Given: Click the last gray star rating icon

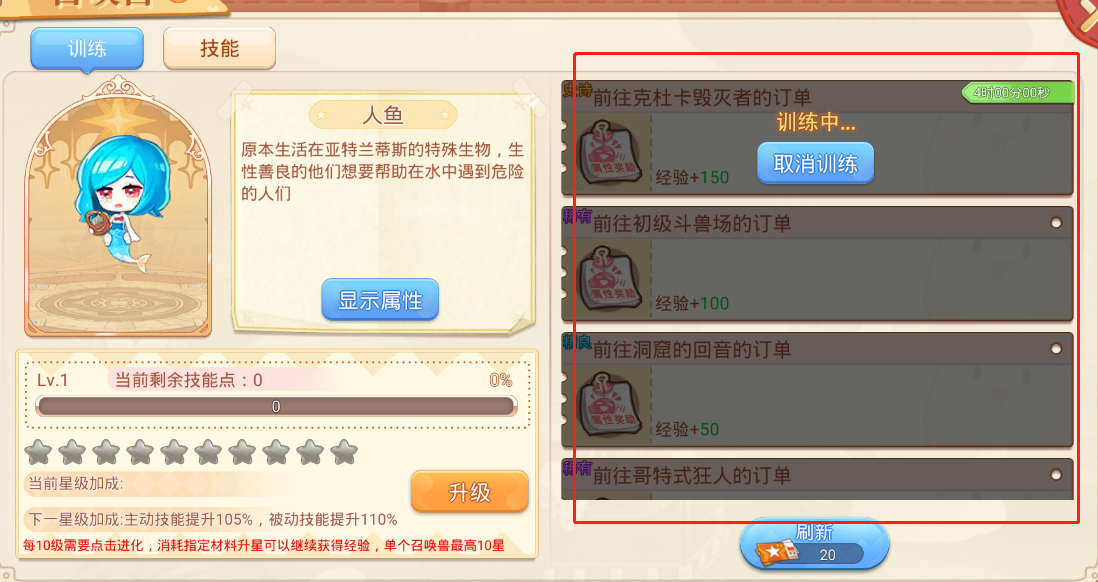Looking at the screenshot, I should click(x=344, y=452).
